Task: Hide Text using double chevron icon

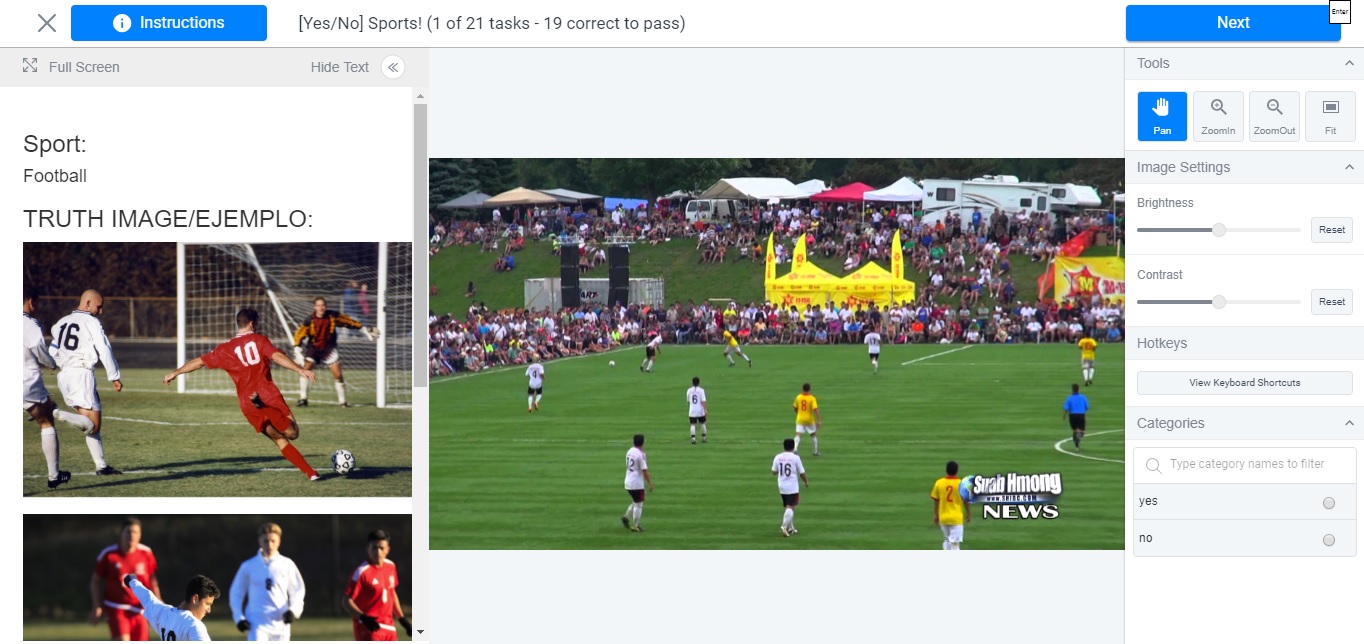Action: pyautogui.click(x=393, y=67)
